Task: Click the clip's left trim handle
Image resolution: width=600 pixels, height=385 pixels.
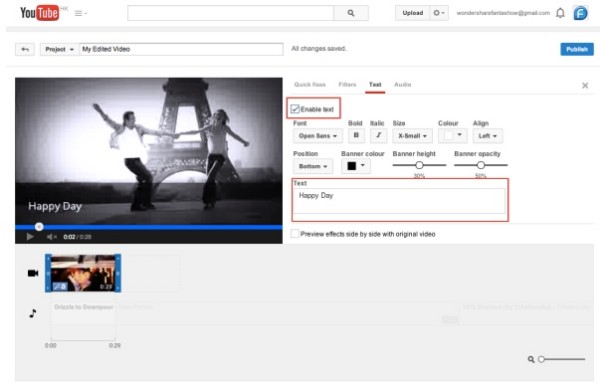Action: click(48, 273)
